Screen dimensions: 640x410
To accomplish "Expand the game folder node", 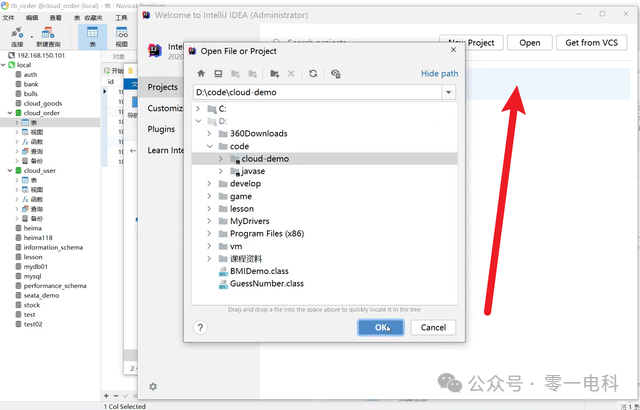I will [x=209, y=196].
